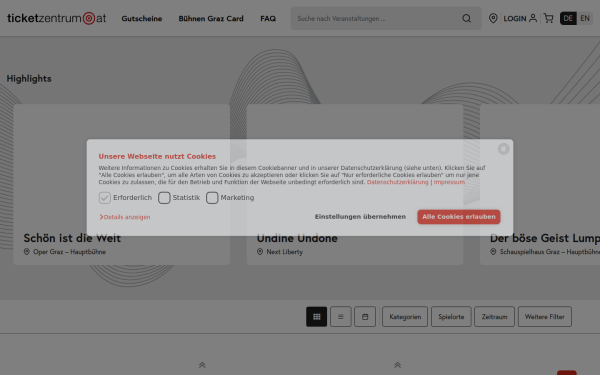The image size is (600, 375).
Task: Click the LOGIN link
Action: coord(515,18)
